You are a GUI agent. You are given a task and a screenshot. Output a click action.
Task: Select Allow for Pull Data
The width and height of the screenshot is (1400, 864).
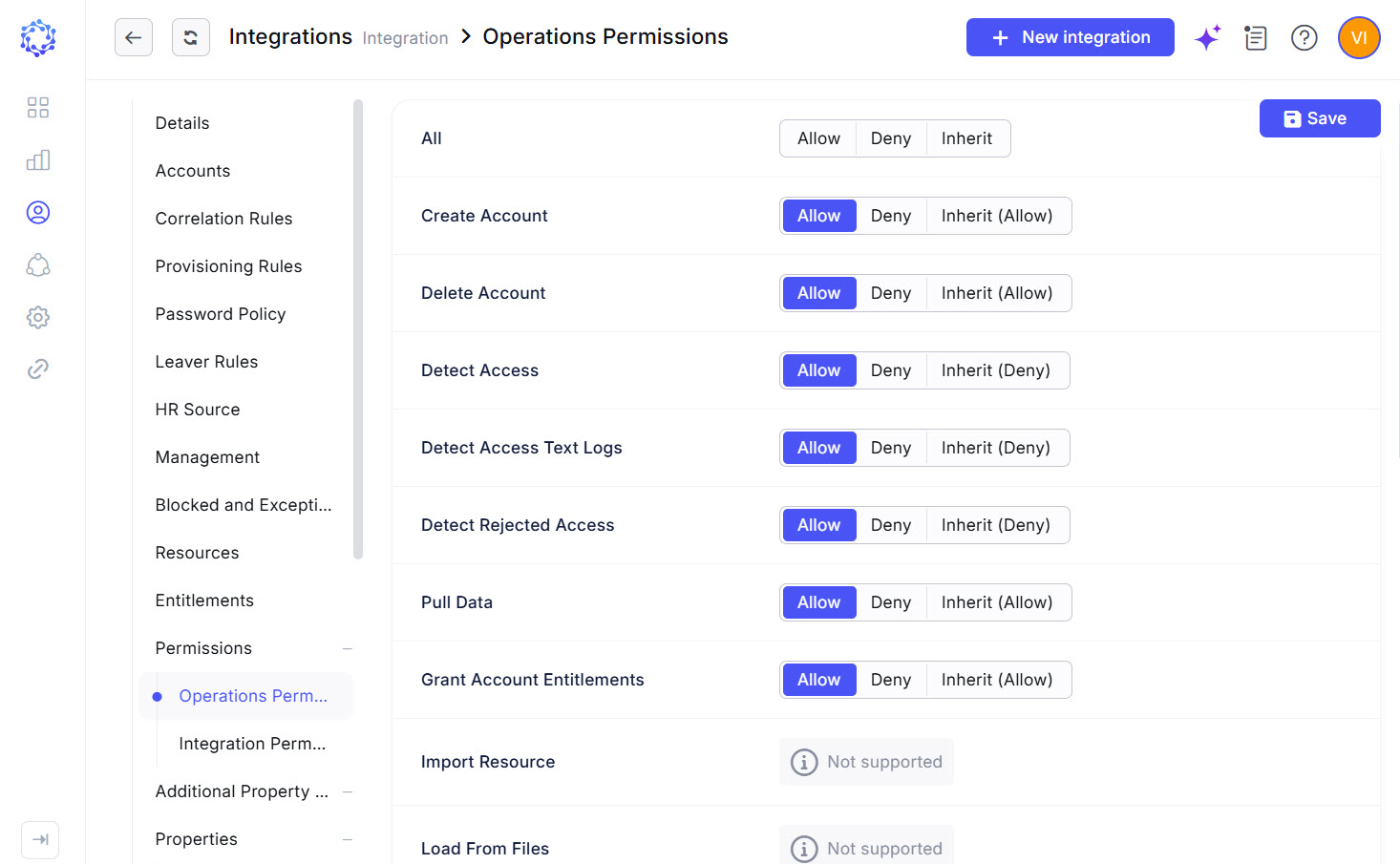click(x=819, y=602)
